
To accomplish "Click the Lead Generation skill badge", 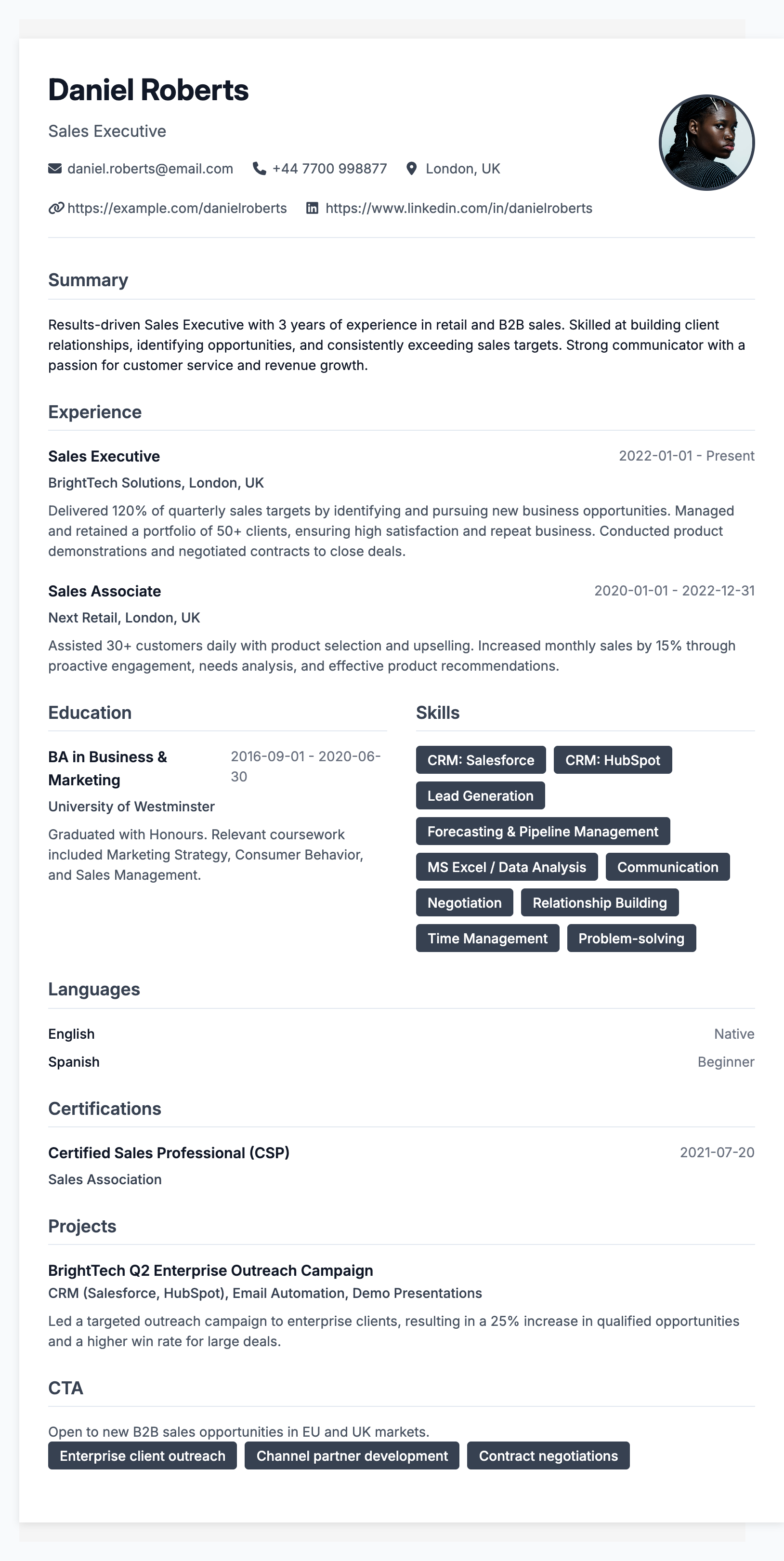I will [x=480, y=795].
